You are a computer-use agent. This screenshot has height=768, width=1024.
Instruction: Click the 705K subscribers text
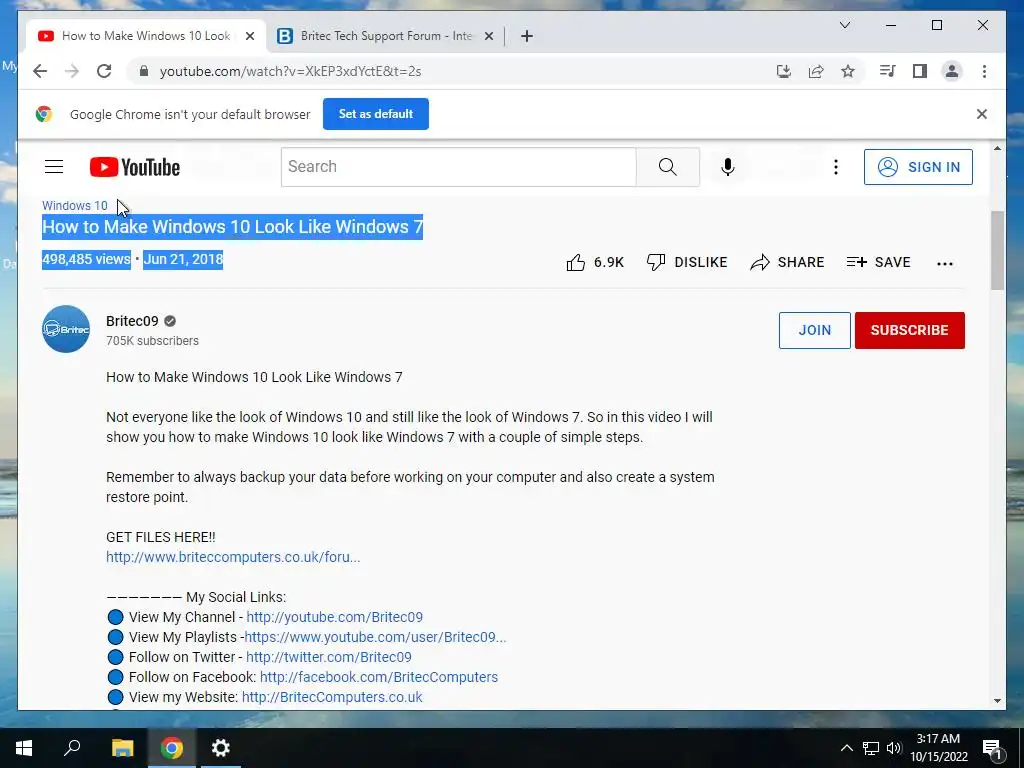click(152, 341)
